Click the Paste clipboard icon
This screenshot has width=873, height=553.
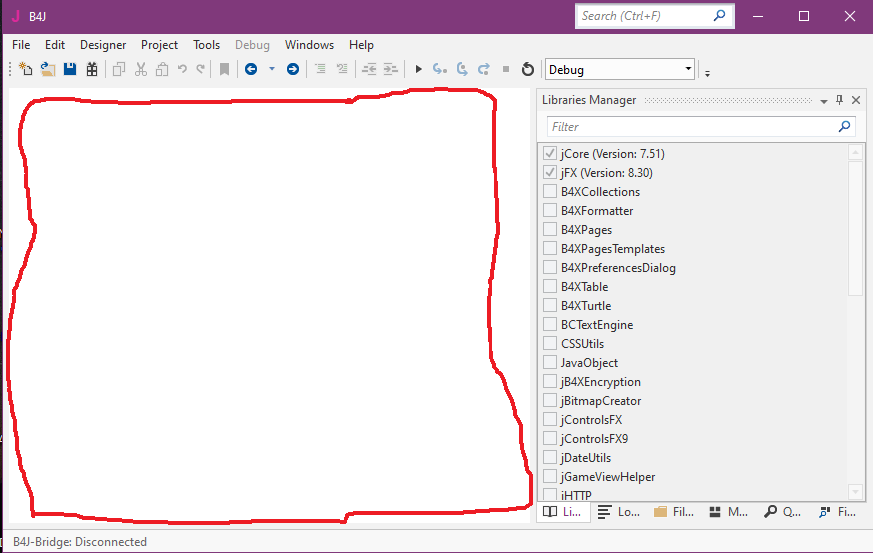pos(162,69)
